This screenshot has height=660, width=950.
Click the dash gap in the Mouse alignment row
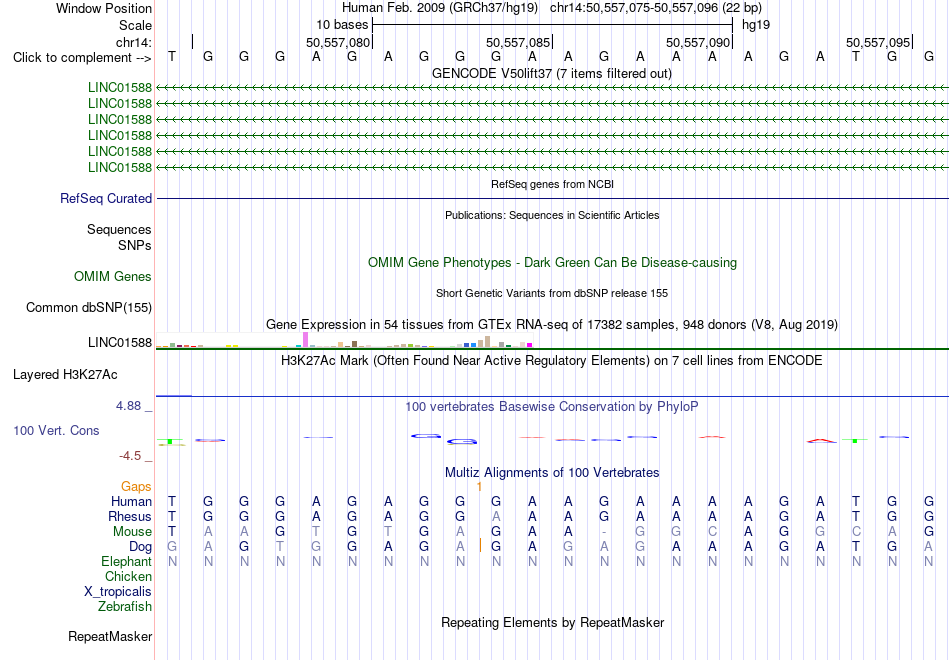(604, 532)
